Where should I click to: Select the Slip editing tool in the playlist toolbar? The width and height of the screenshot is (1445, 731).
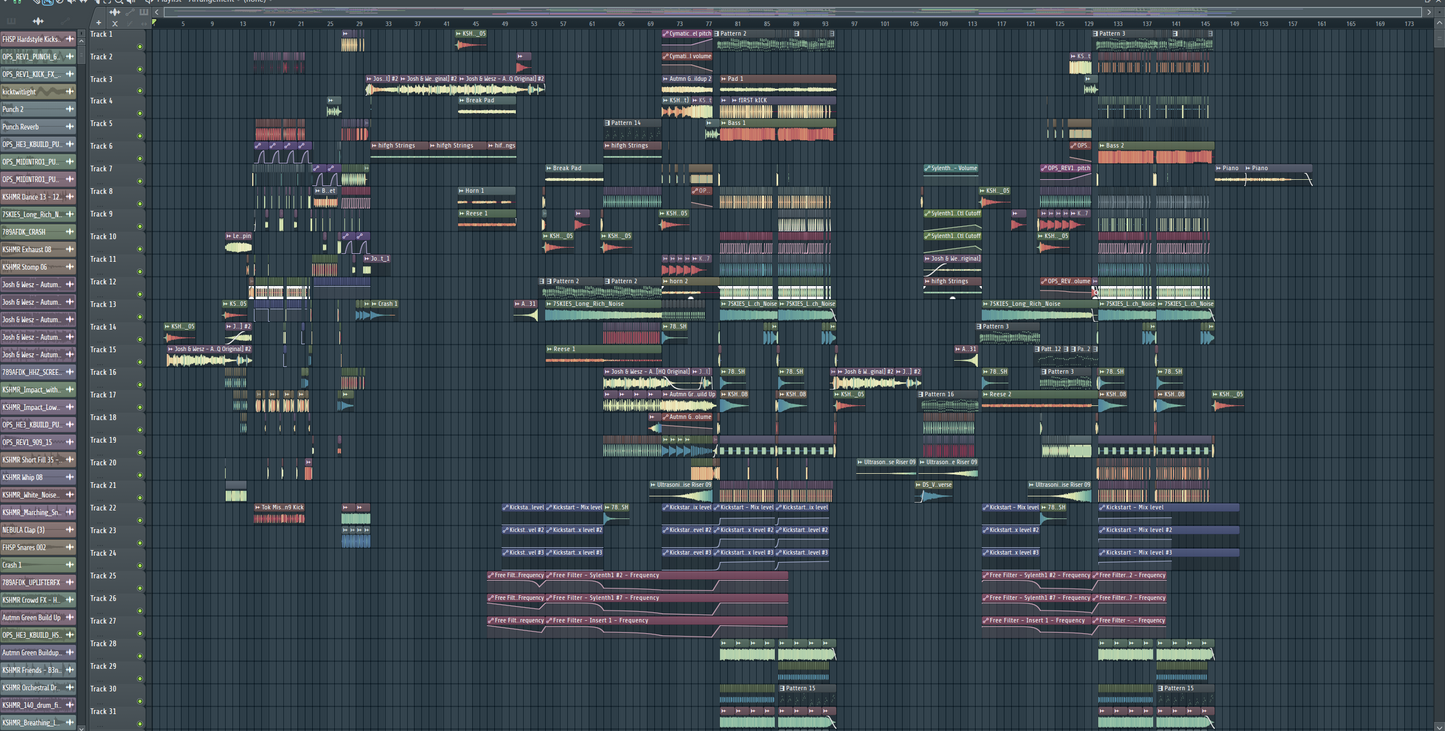[x=146, y=23]
